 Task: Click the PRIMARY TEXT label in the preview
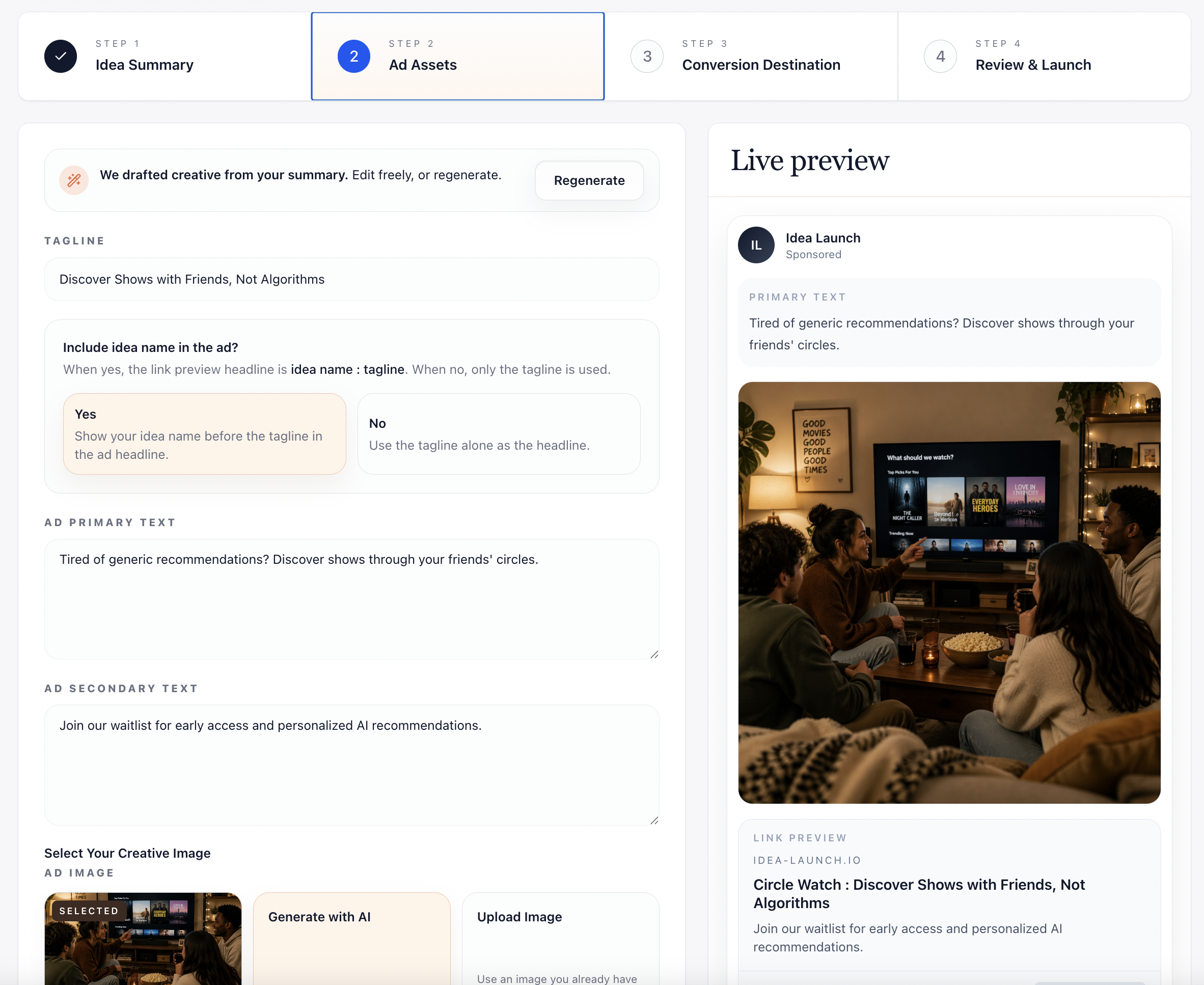coord(798,297)
